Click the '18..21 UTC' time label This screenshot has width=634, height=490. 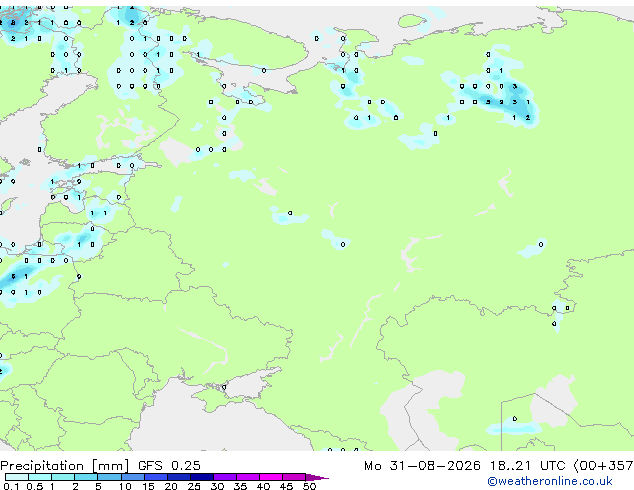527,466
